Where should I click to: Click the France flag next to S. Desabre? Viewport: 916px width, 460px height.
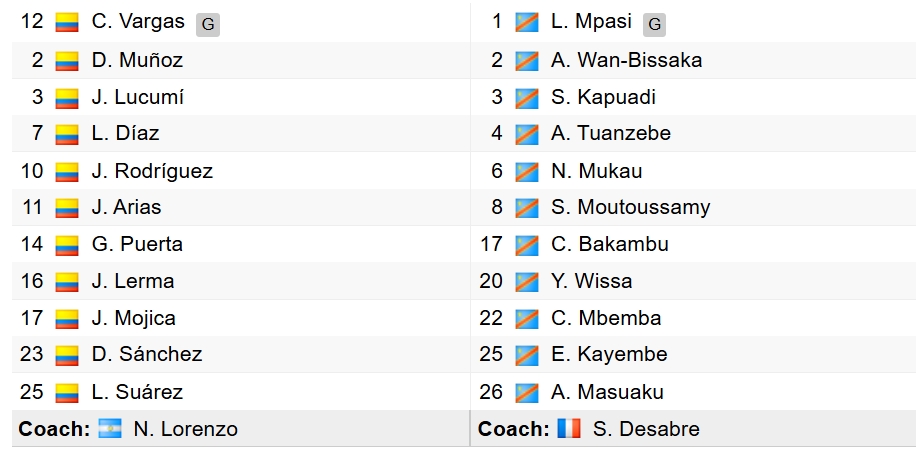coord(569,428)
